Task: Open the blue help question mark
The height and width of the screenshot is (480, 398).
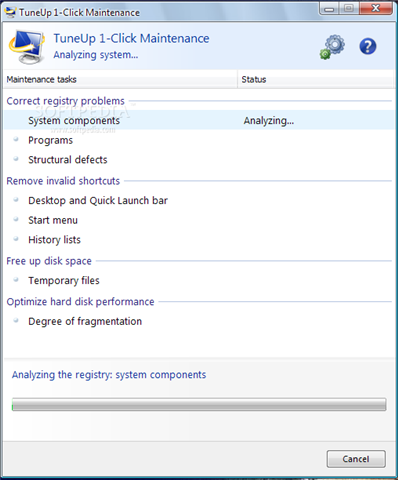Action: pyautogui.click(x=368, y=46)
